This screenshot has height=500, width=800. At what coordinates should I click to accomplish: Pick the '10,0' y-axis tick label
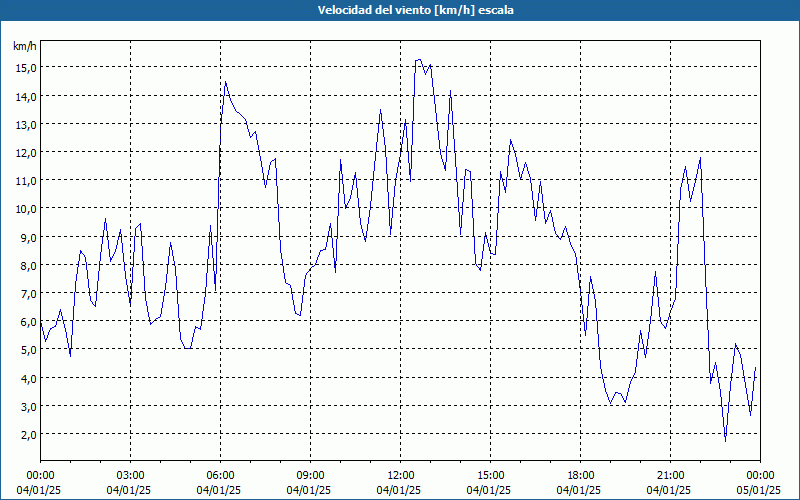(x=25, y=208)
